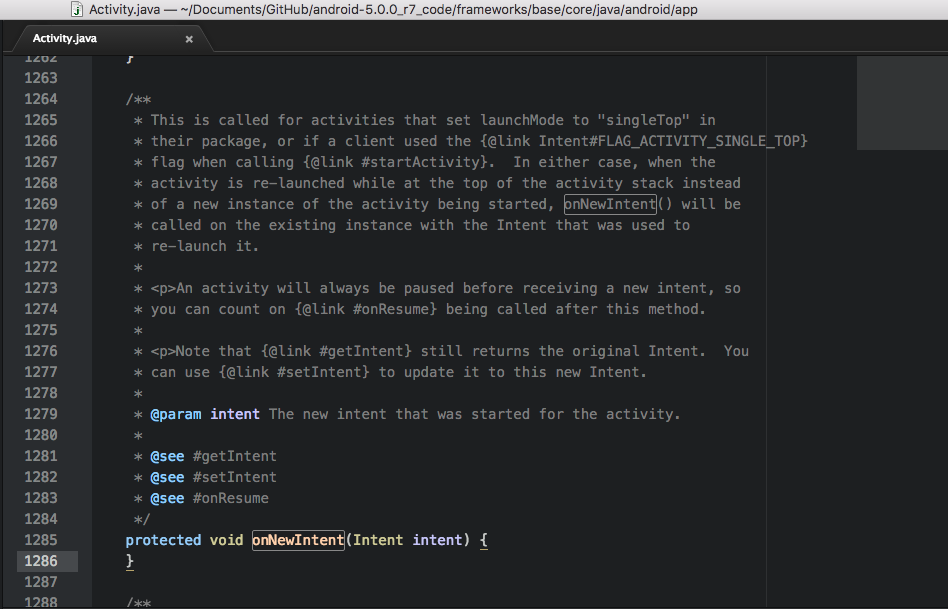Image resolution: width=948 pixels, height=609 pixels.
Task: Click the '/**' comment start on line 1264
Action: [x=138, y=100]
